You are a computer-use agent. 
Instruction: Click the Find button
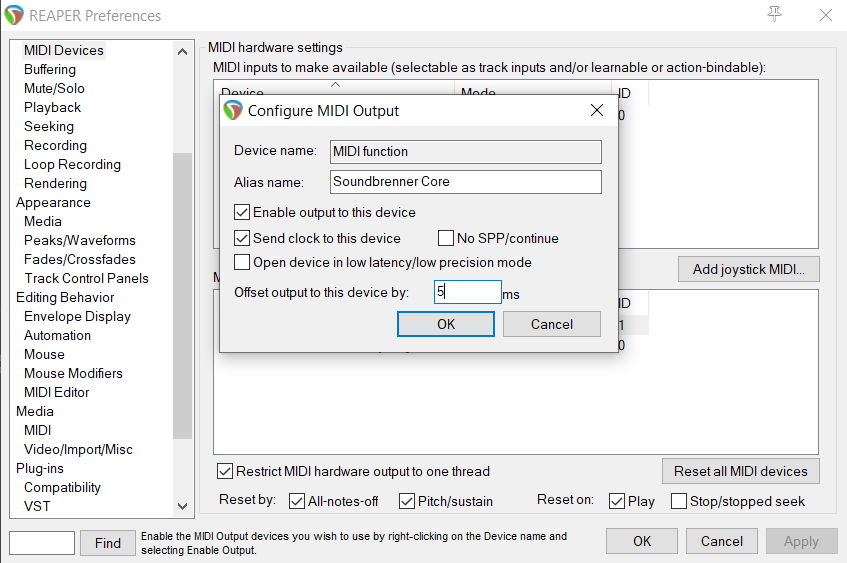click(x=107, y=543)
